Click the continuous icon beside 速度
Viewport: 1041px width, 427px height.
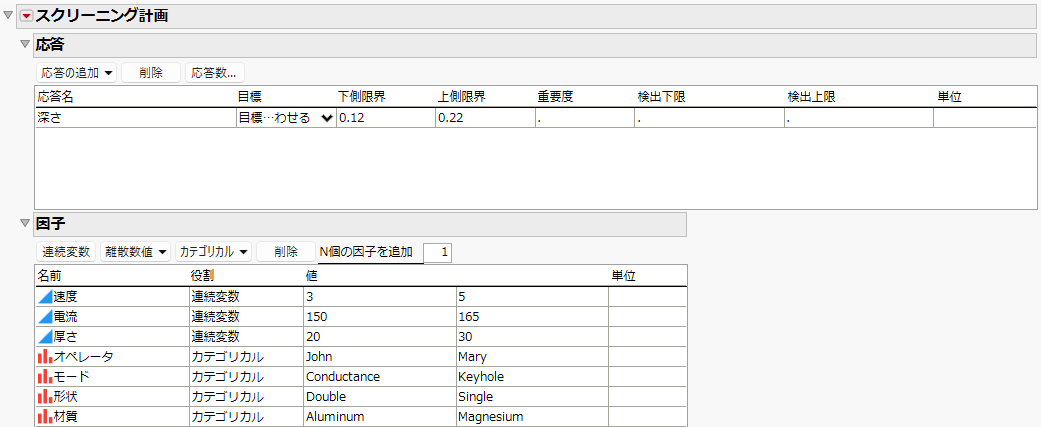44,296
